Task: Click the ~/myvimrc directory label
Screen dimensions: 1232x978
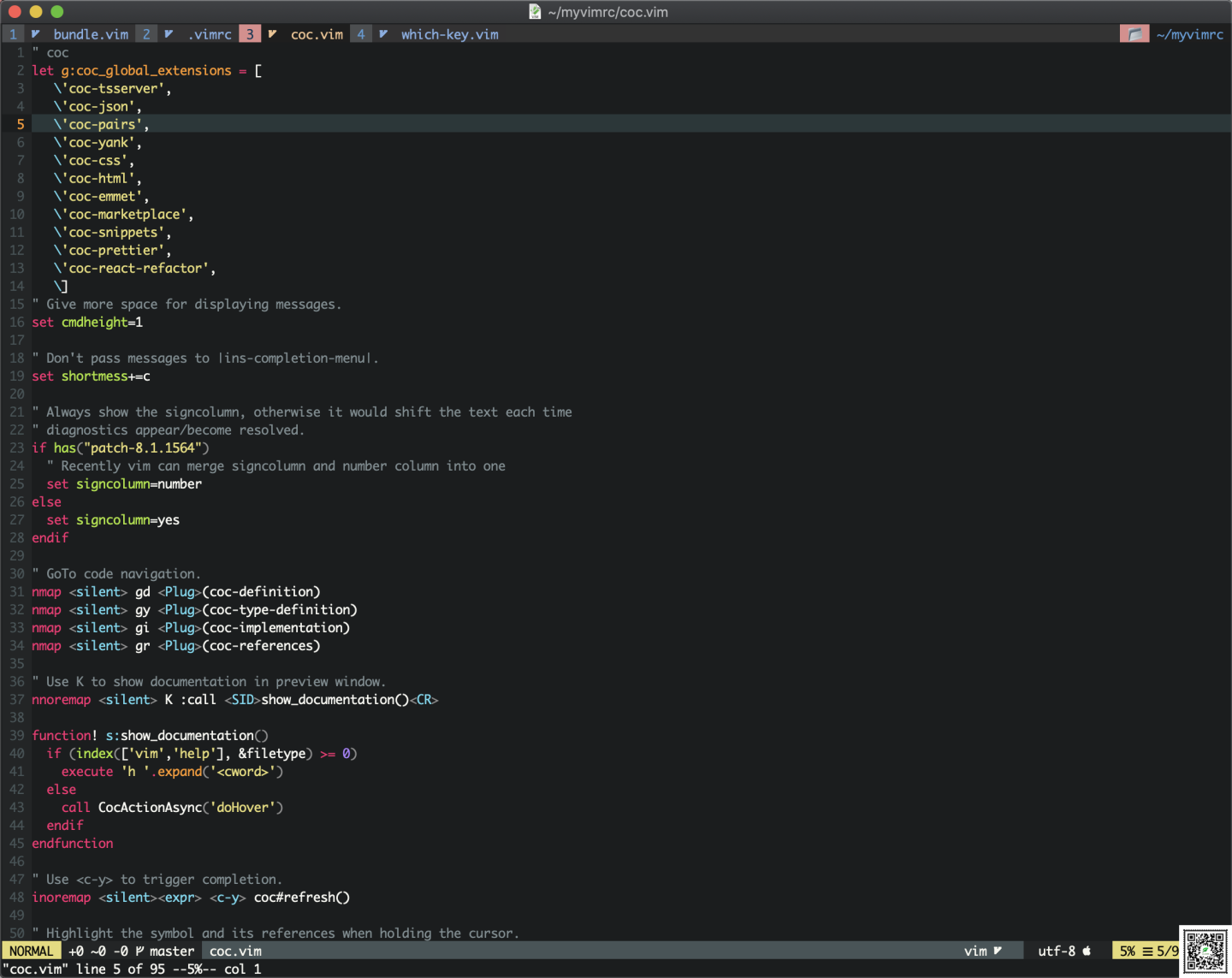Action: click(1189, 34)
